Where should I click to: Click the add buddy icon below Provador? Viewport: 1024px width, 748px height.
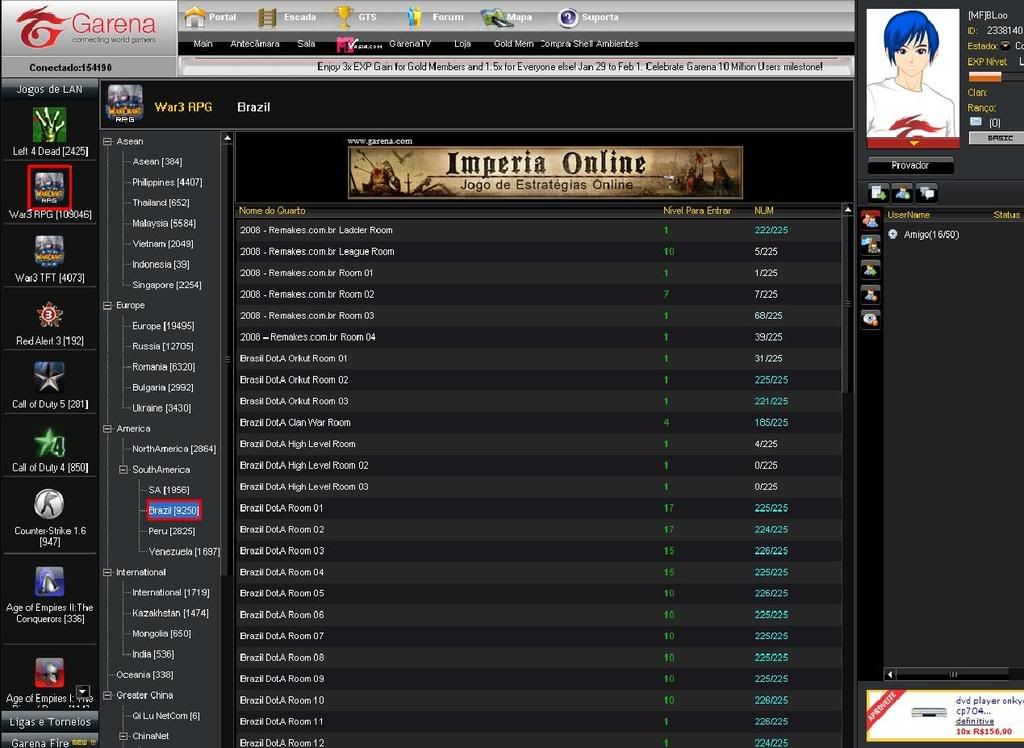tap(903, 193)
